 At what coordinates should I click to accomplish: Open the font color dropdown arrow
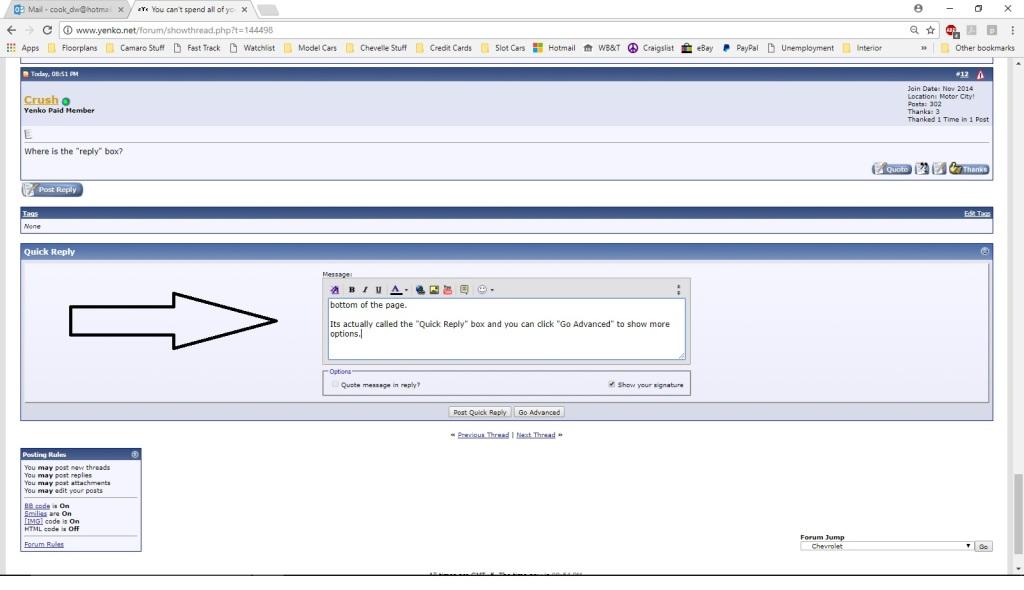click(x=406, y=290)
